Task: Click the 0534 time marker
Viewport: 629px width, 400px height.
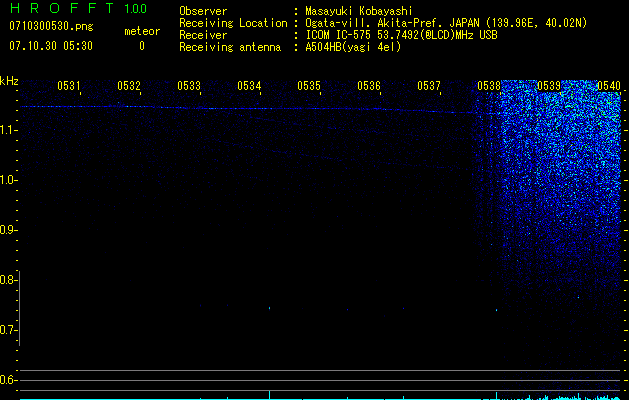Action: click(249, 86)
